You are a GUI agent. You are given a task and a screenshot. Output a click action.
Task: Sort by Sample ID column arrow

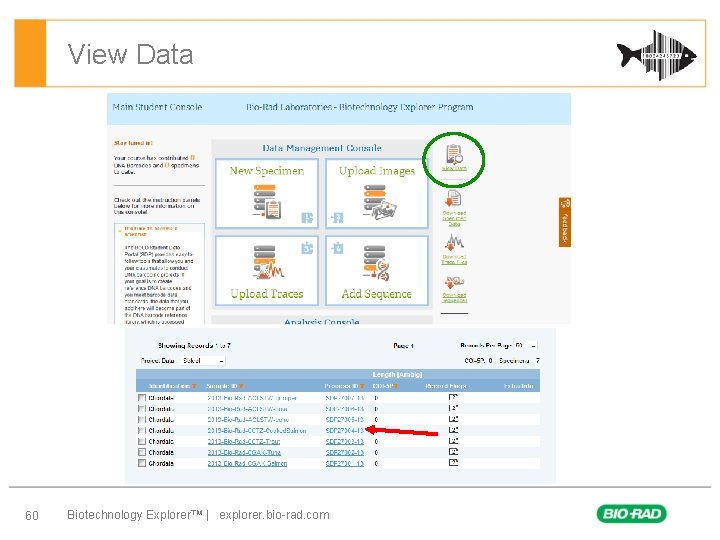[x=242, y=386]
